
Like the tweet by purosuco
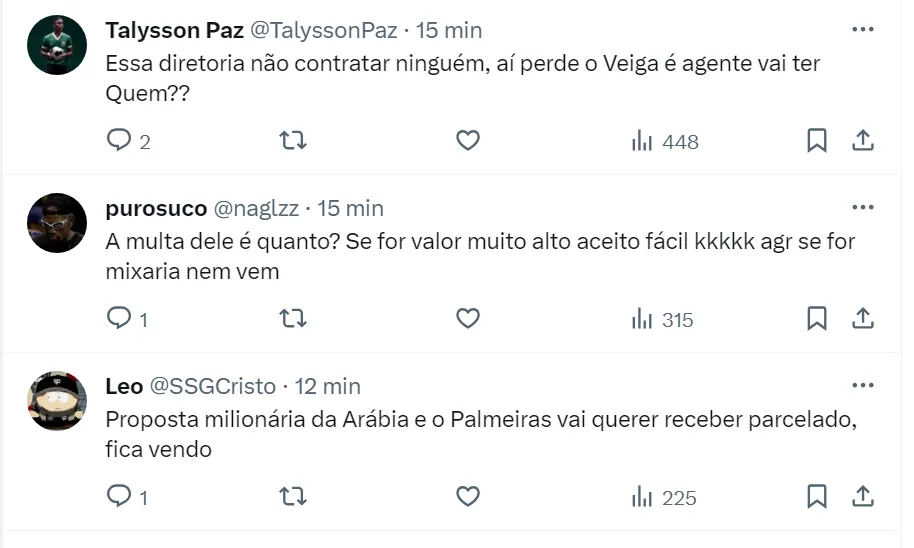[468, 319]
